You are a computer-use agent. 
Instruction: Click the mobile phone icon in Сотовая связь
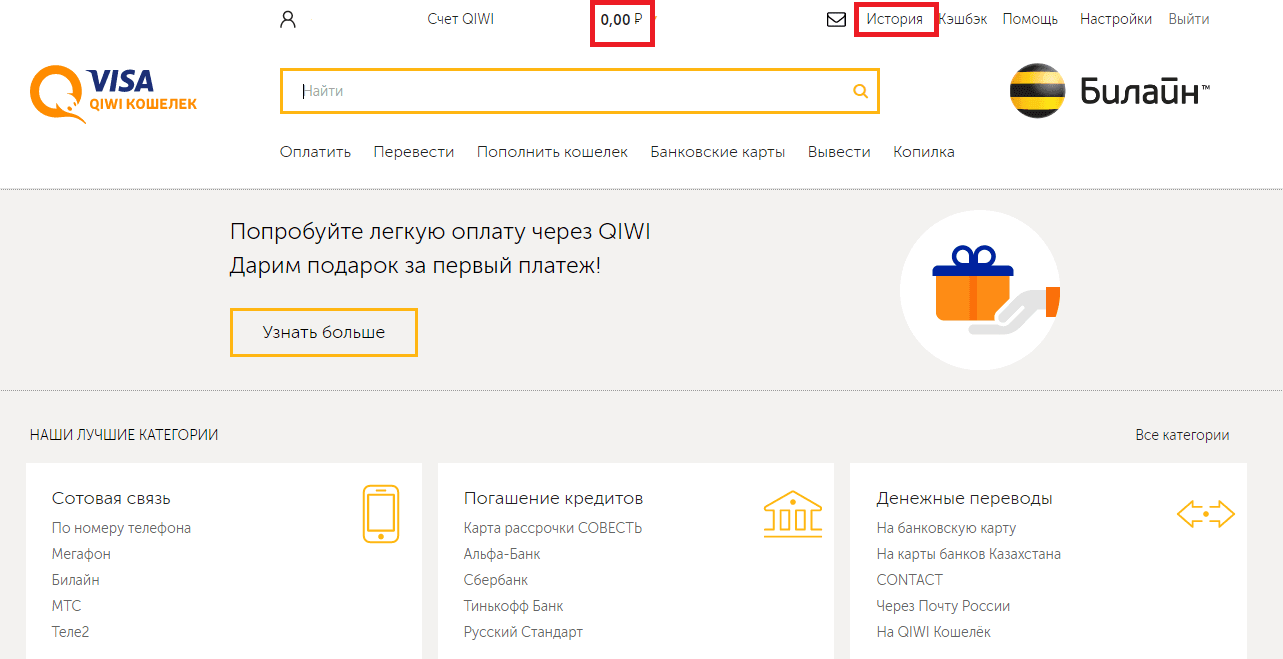coord(381,514)
